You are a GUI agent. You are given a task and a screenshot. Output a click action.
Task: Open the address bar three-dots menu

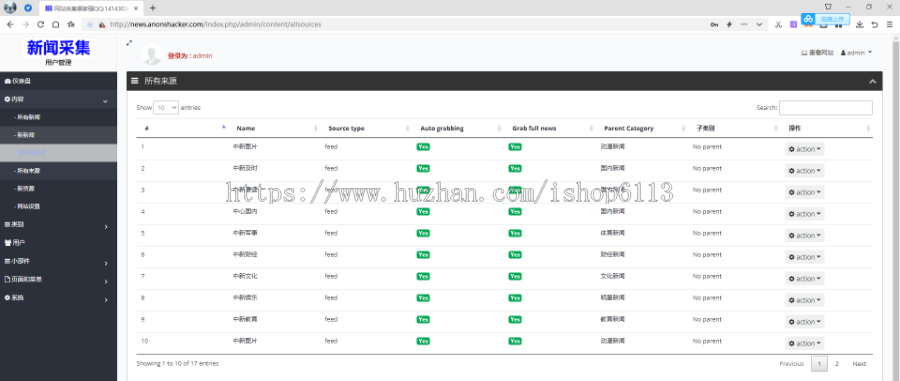pyautogui.click(x=744, y=25)
